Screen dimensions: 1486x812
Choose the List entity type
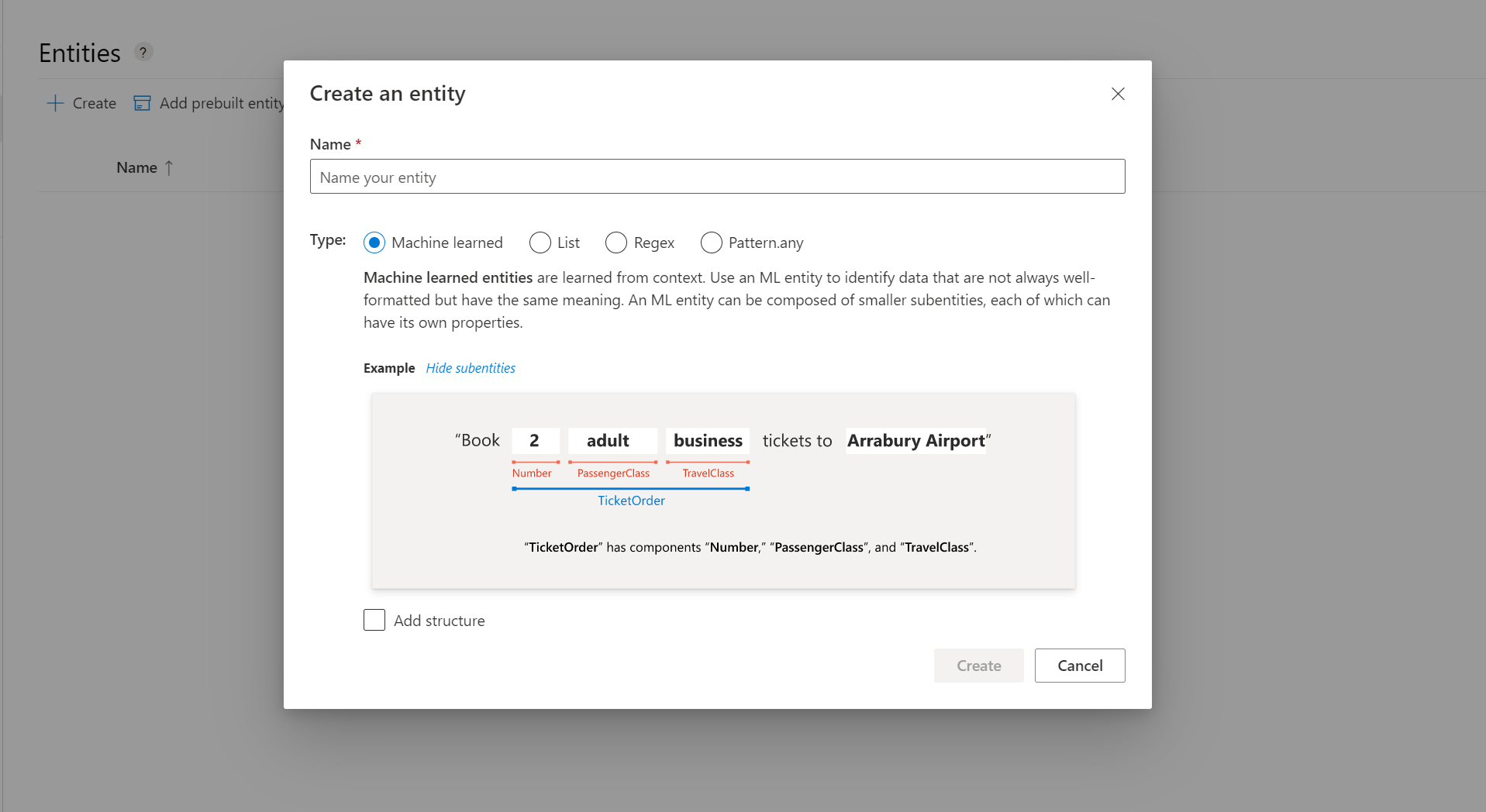click(x=539, y=243)
